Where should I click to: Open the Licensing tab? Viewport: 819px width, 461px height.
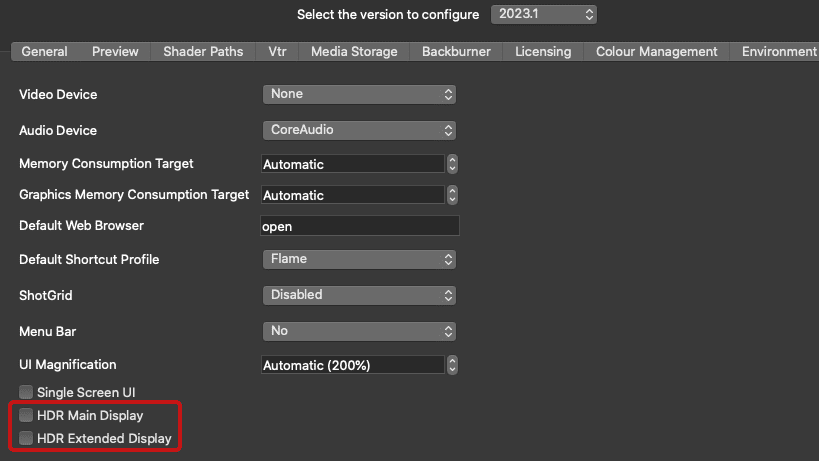[543, 52]
